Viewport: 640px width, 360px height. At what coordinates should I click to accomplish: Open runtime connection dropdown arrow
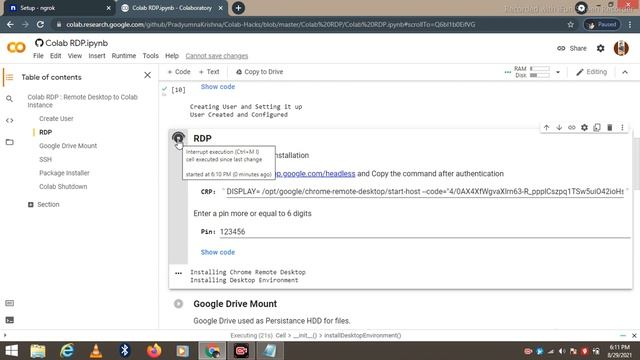tap(558, 72)
